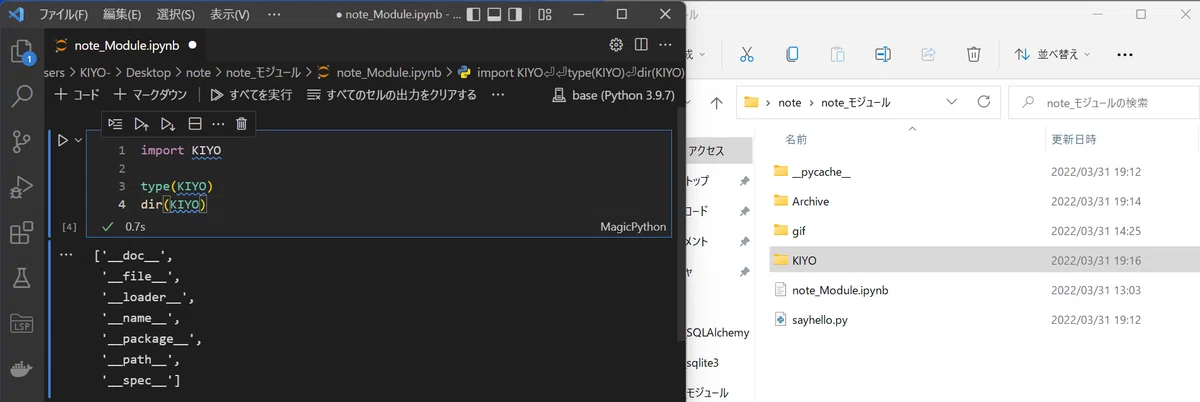Open Source Control view in VS Code
The width and height of the screenshot is (1200, 402).
(21, 142)
